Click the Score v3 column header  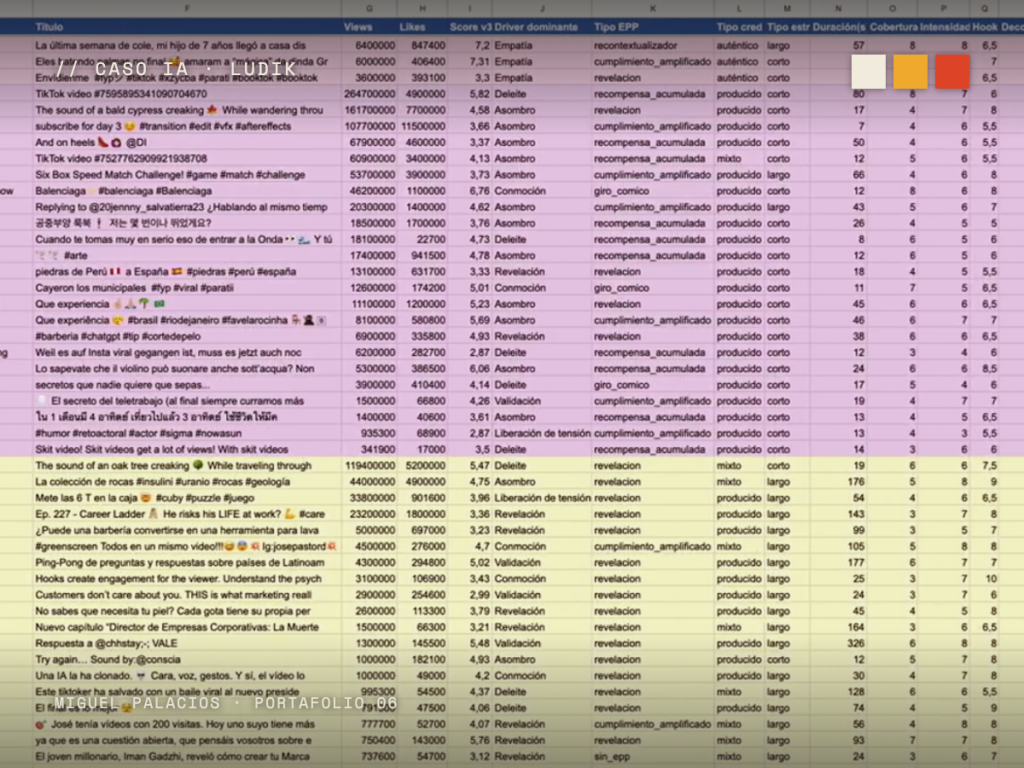coord(470,27)
